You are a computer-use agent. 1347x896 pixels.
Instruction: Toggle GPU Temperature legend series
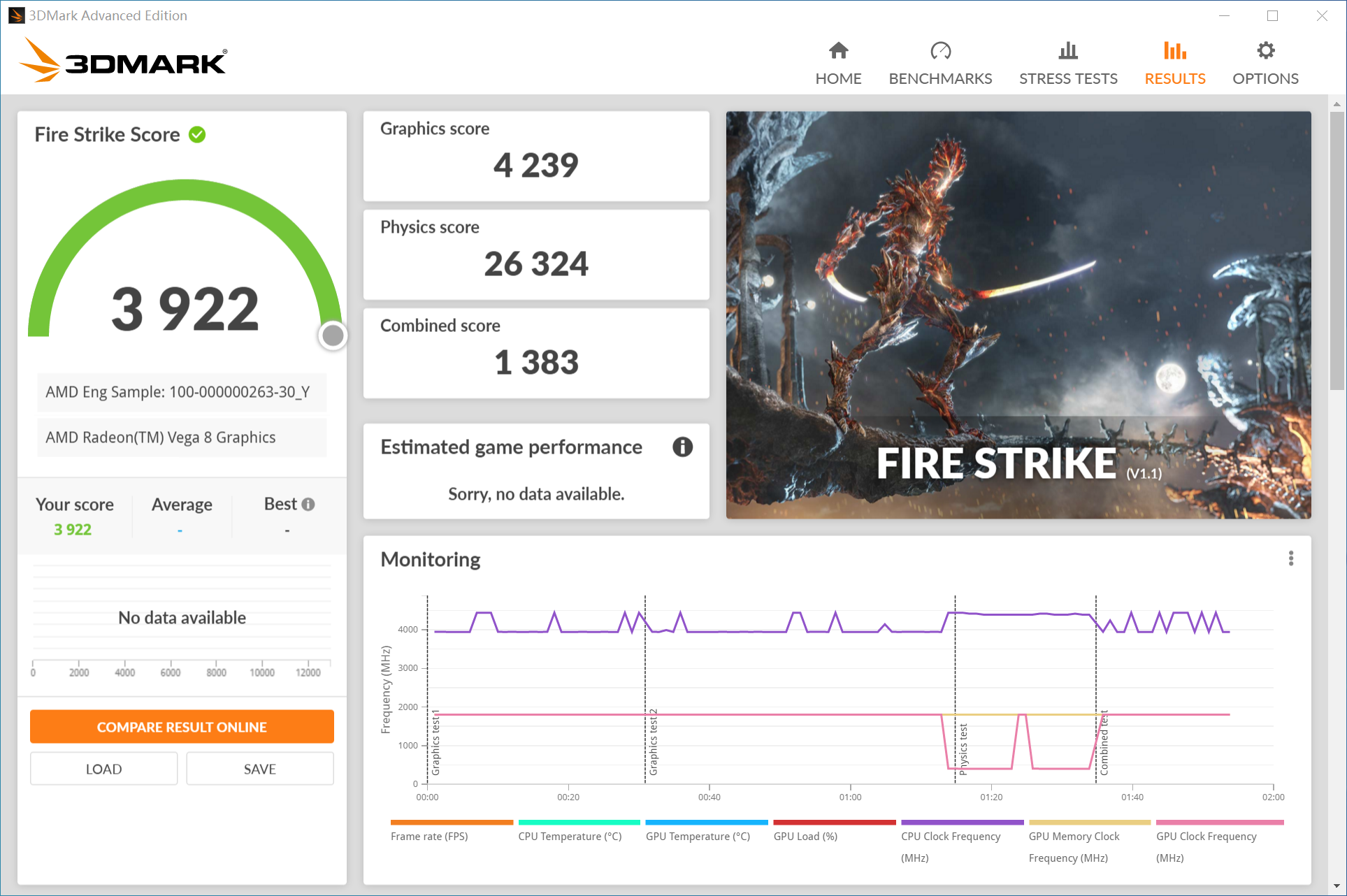tap(706, 831)
